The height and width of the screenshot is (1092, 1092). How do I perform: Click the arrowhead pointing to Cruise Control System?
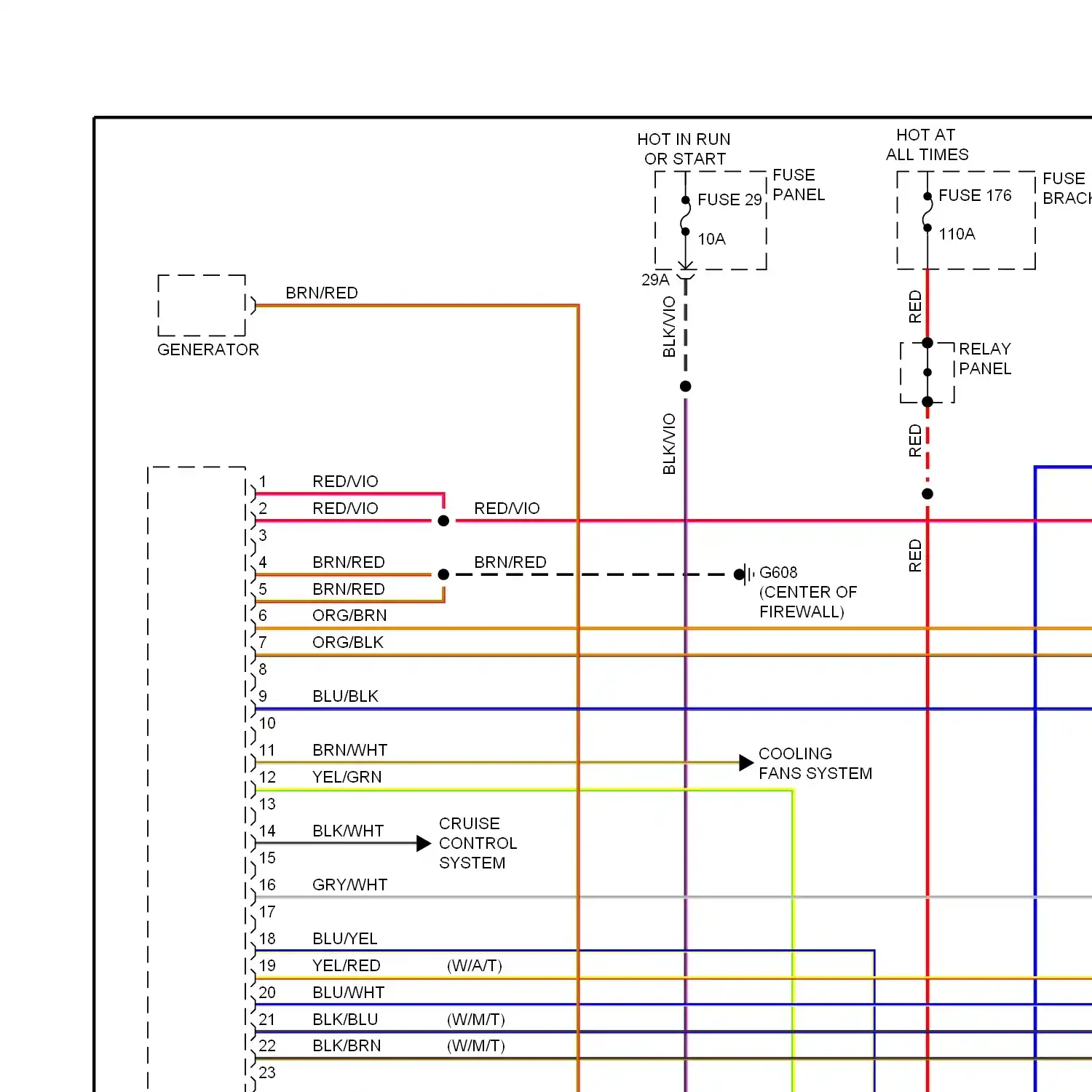424,843
